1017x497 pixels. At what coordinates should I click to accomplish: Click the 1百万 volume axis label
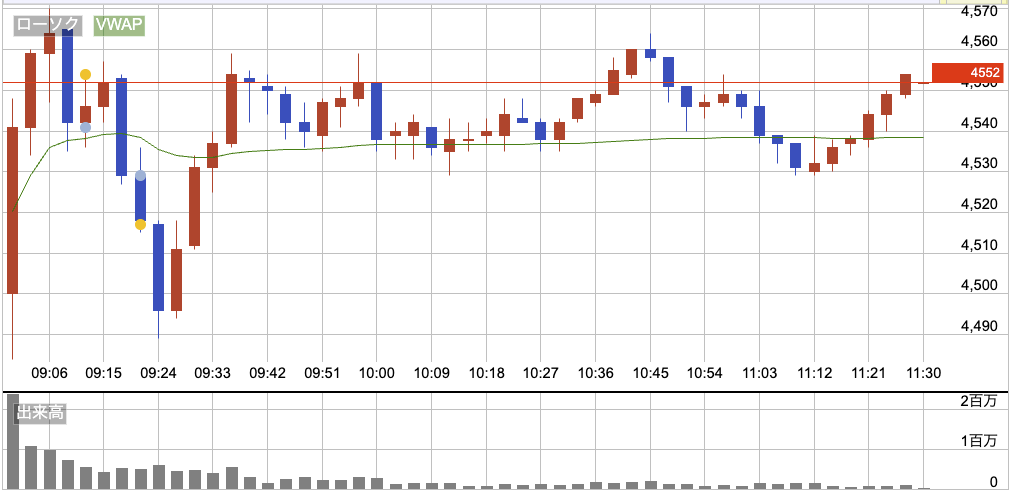[x=978, y=441]
